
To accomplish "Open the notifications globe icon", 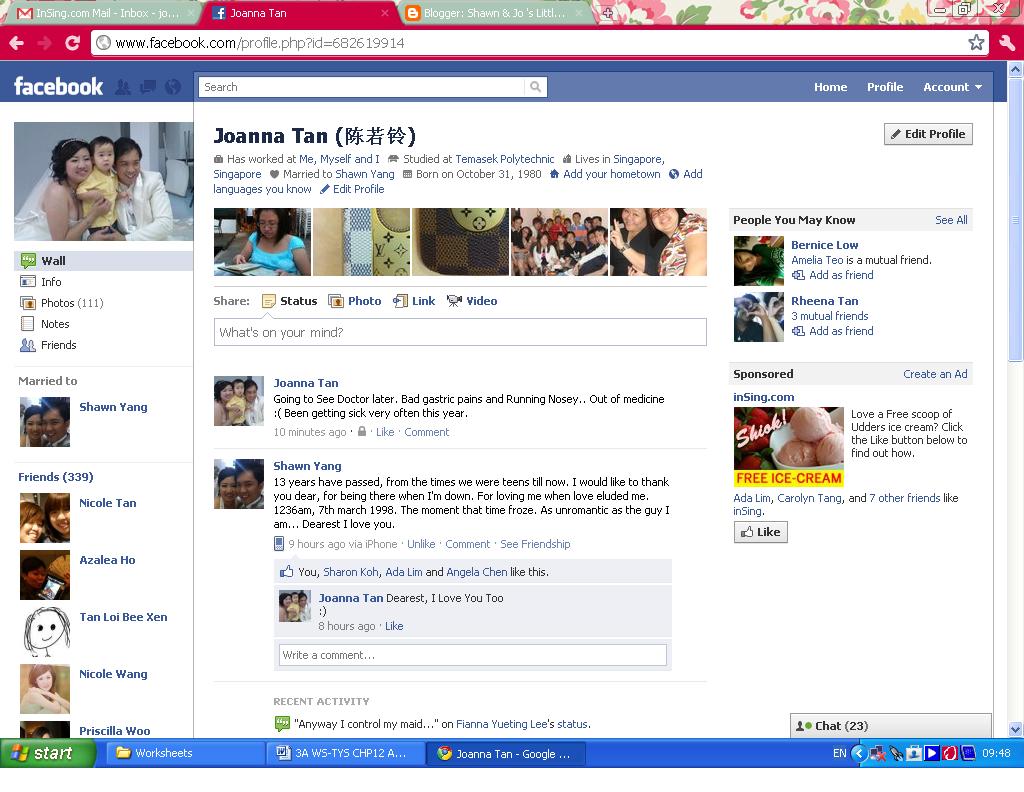I will coord(172,87).
